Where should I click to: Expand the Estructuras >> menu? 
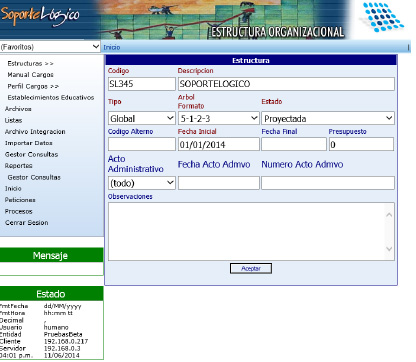[x=30, y=63]
